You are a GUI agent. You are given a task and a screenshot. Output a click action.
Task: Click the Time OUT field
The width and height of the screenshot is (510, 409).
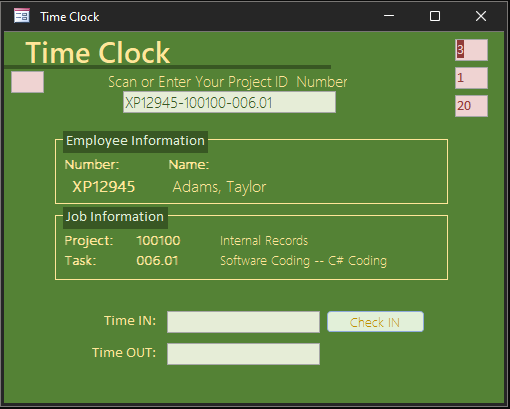243,354
